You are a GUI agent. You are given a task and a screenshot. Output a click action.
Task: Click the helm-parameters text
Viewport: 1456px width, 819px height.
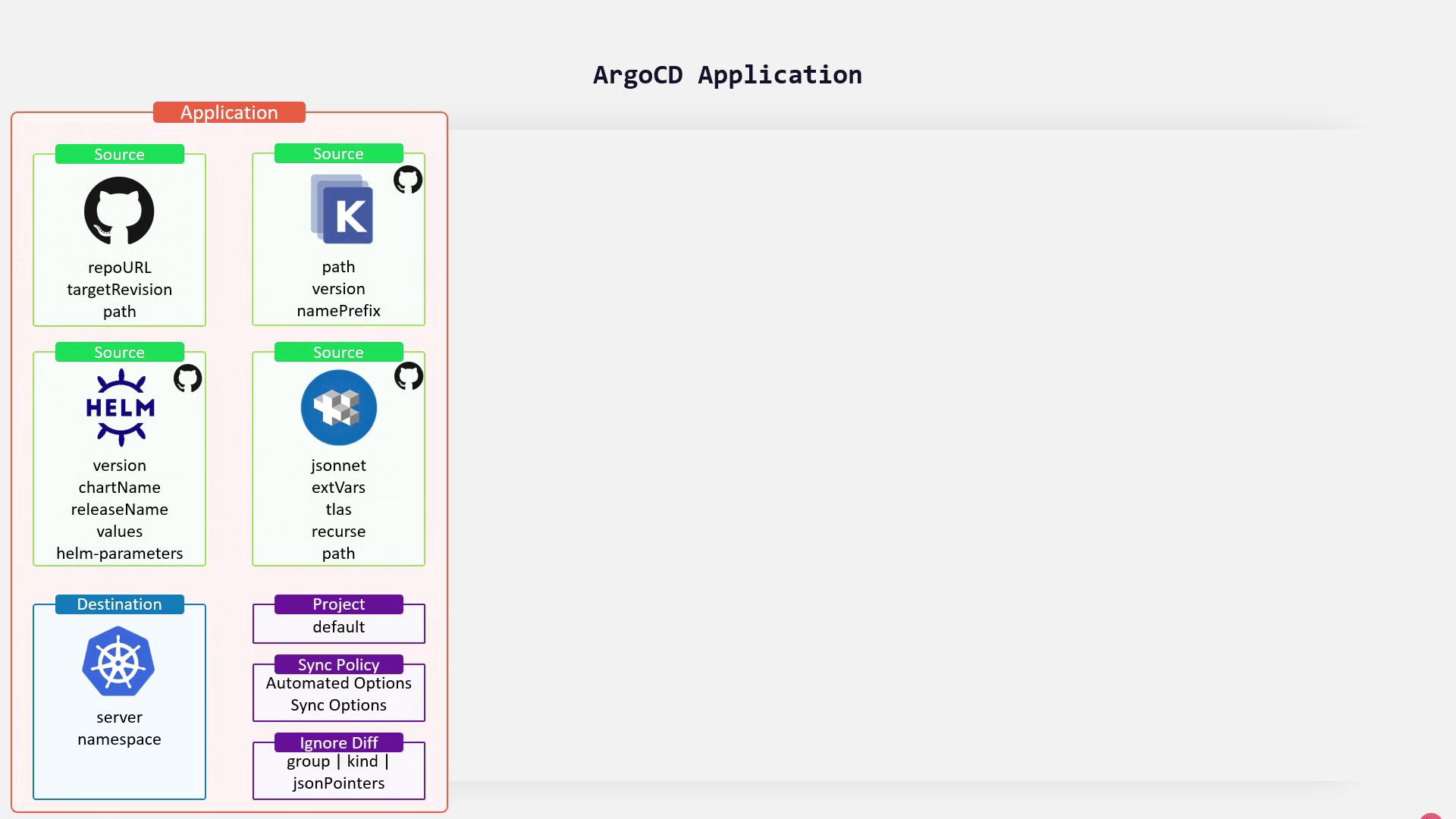pyautogui.click(x=119, y=554)
